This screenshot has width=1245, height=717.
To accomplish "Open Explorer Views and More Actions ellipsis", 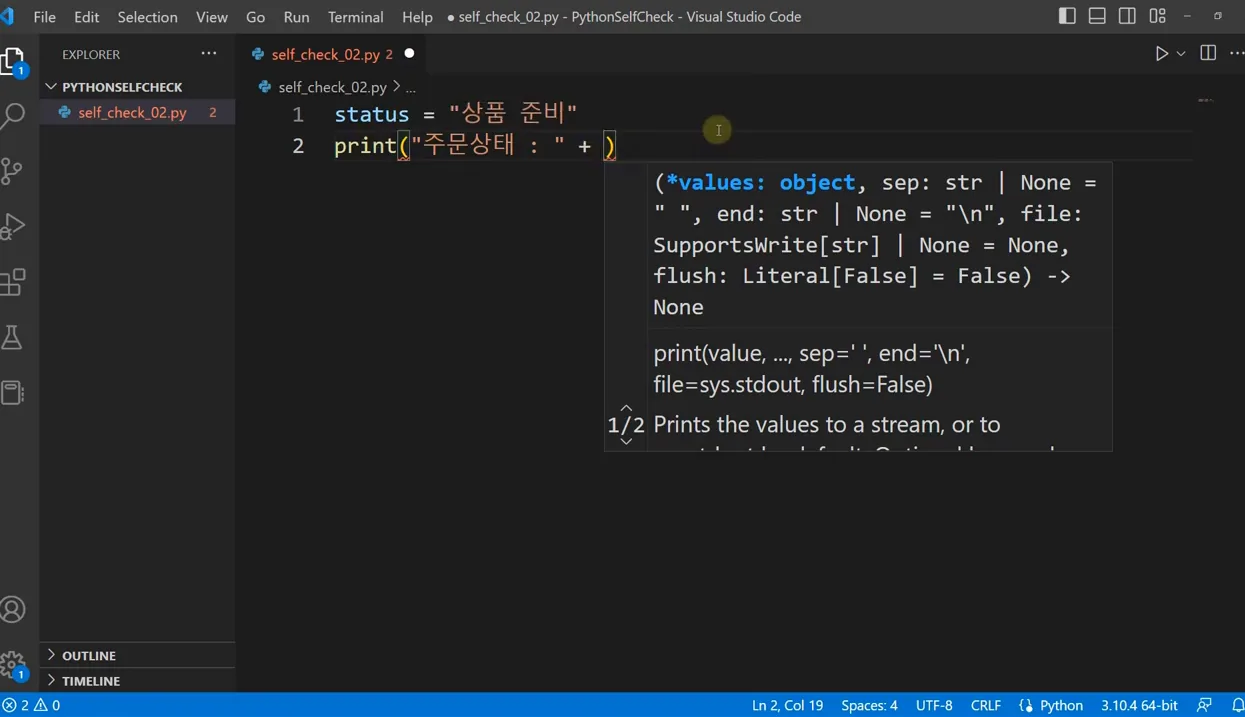I will (208, 53).
